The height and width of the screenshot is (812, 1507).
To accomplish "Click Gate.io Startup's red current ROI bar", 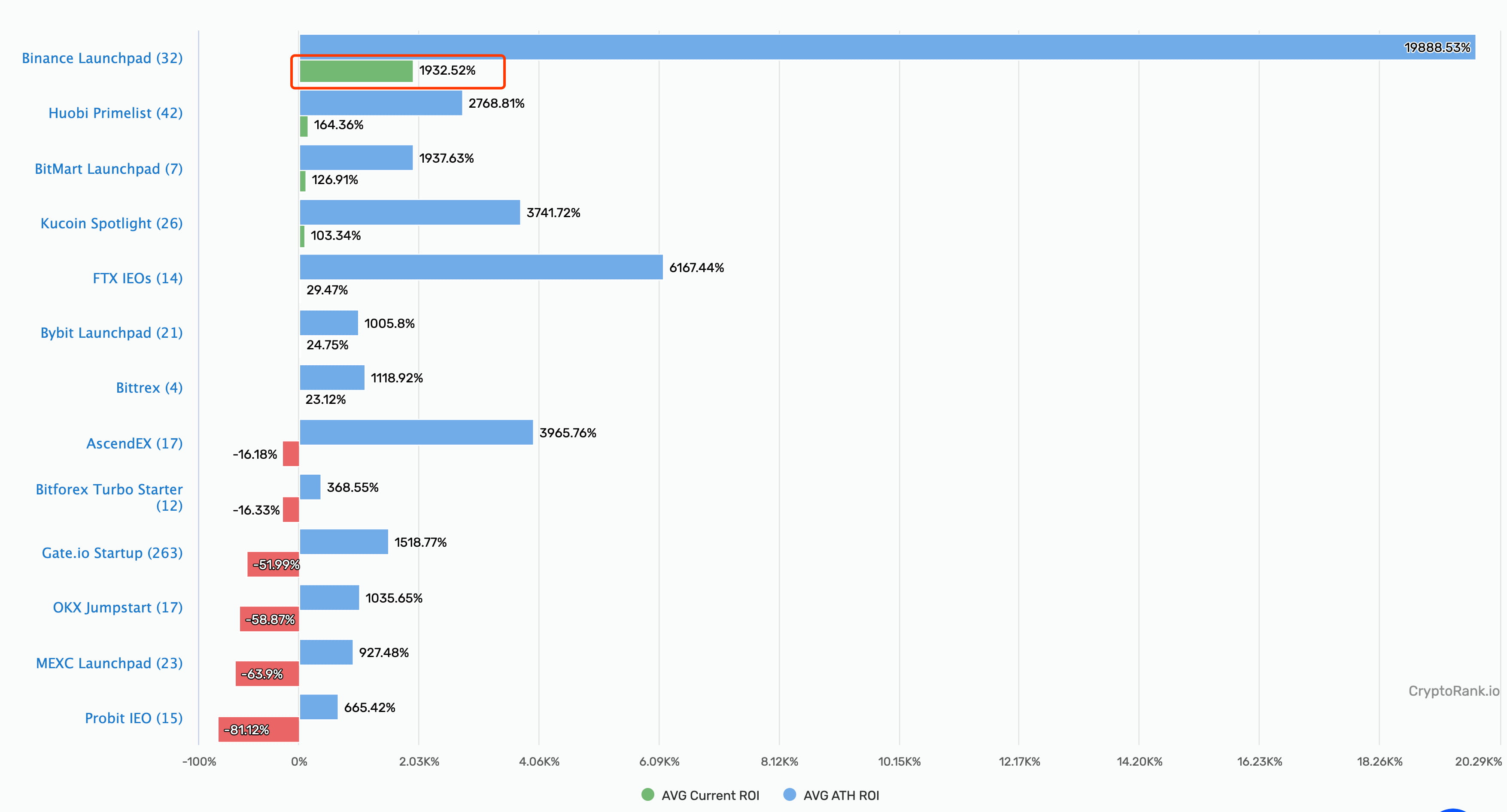I will coord(273,564).
